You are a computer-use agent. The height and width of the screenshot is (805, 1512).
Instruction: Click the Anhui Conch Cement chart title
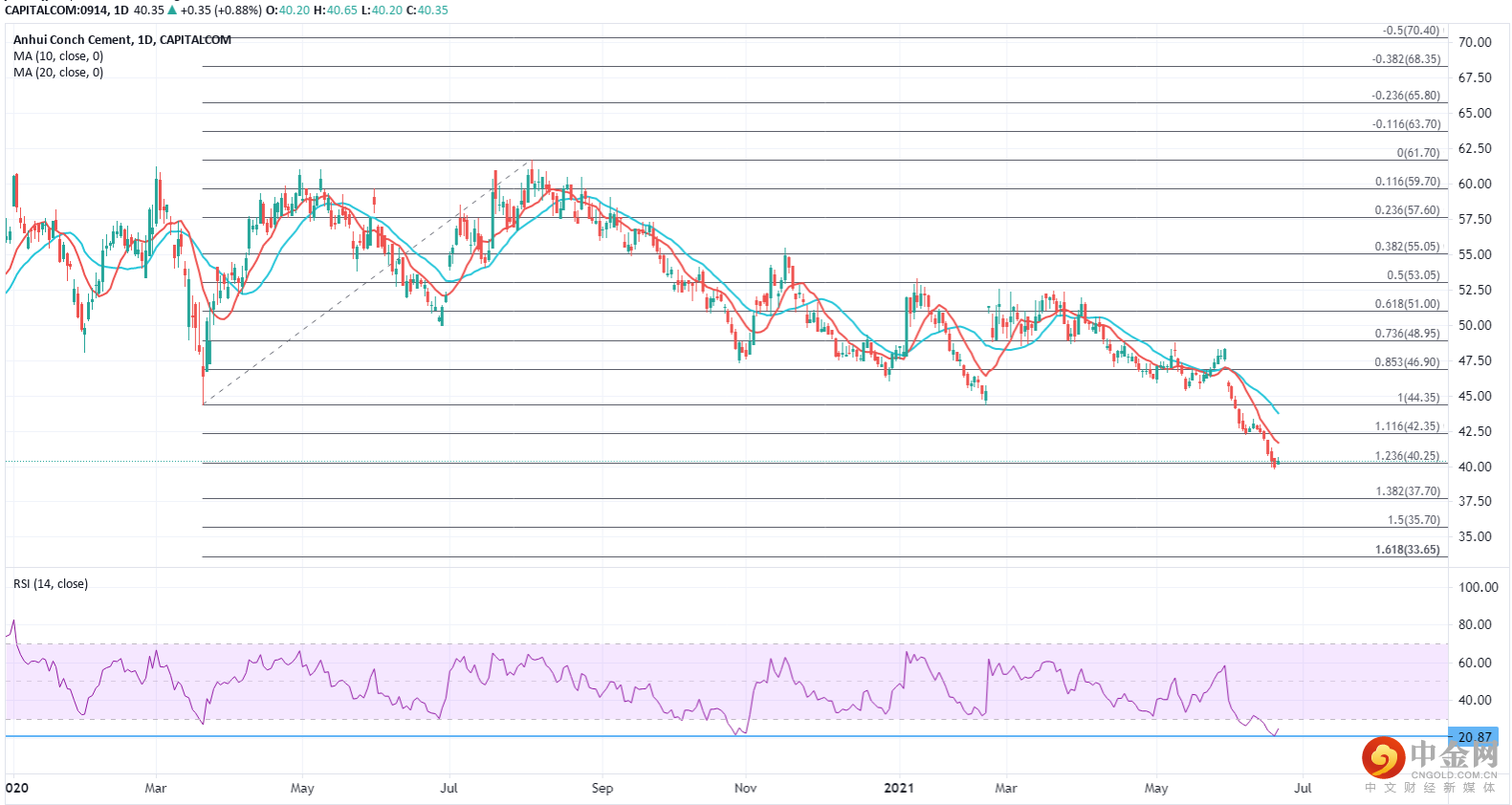coord(122,40)
